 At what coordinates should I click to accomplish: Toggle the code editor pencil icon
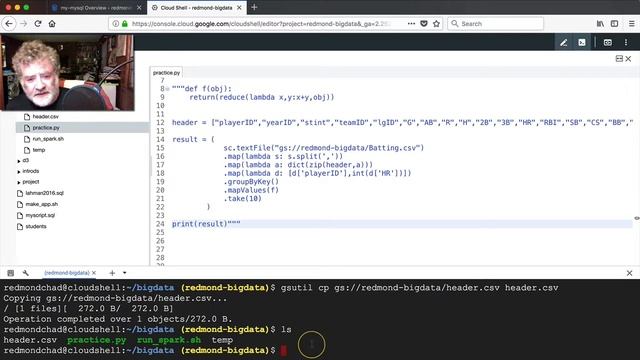564,42
